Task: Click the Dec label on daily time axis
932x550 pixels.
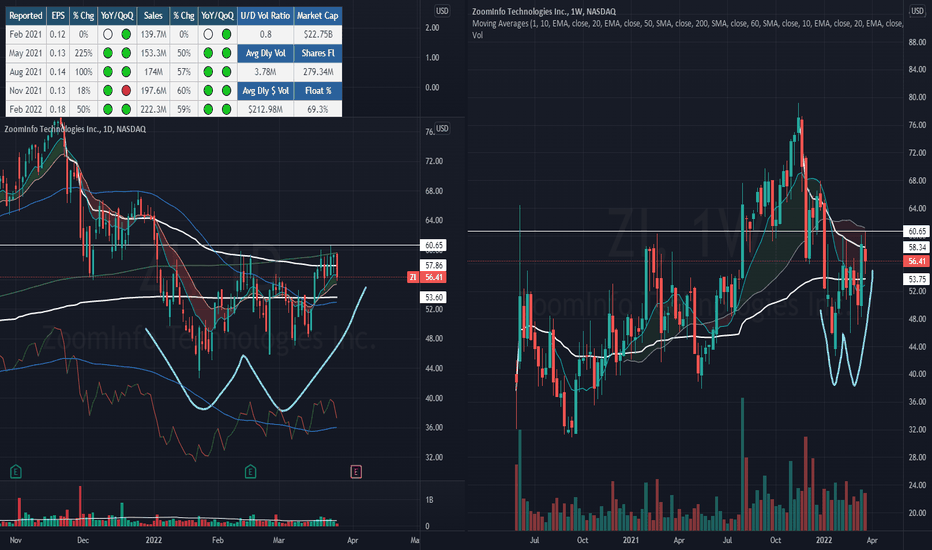Action: coord(83,540)
